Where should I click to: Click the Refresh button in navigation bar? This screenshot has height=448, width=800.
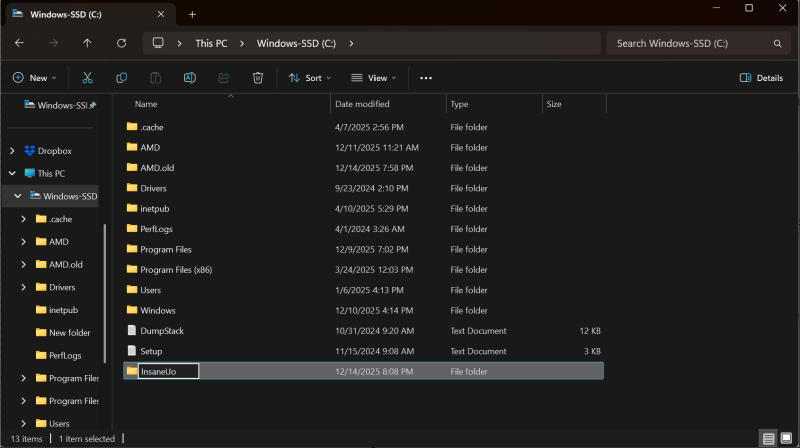[121, 43]
